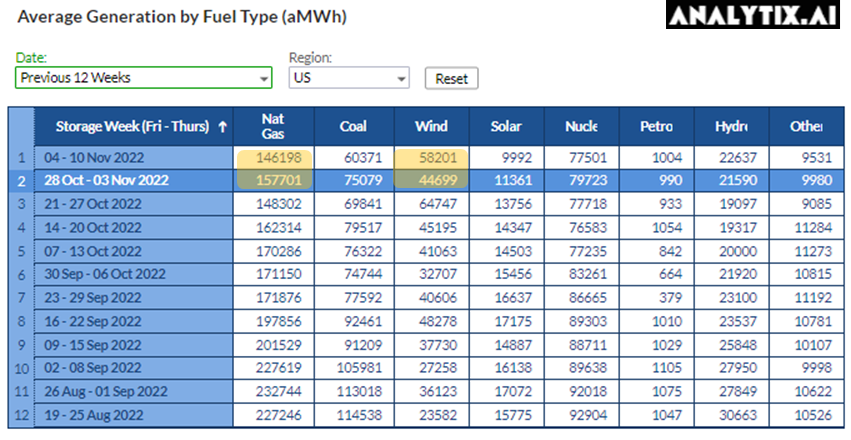Click Coal value 105981
Screen dimensions: 851x440
coord(359,368)
